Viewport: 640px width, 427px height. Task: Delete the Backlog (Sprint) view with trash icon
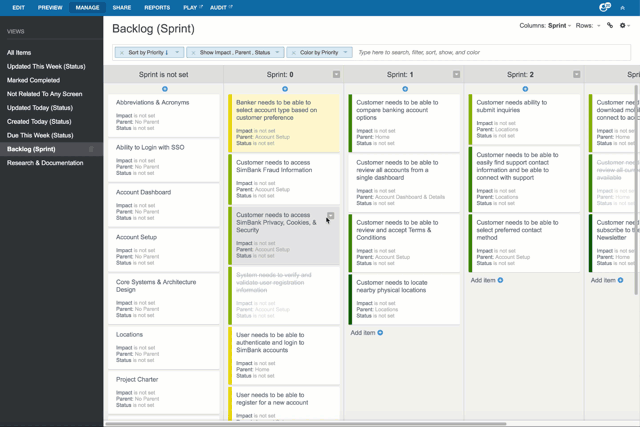pos(91,149)
